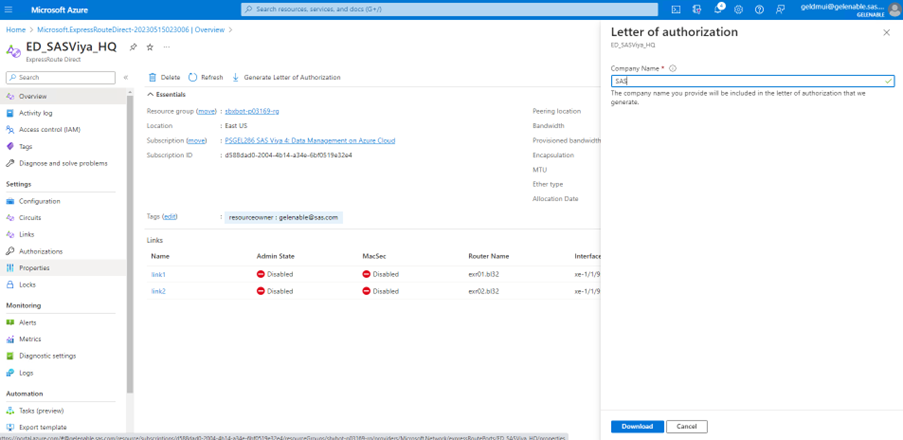The width and height of the screenshot is (903, 440).
Task: Open the more options ellipsis beside the title
Action: pos(166,47)
